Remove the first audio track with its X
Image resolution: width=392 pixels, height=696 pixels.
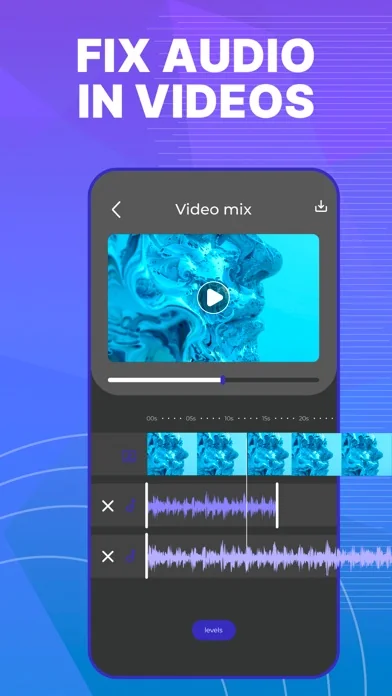click(x=108, y=506)
